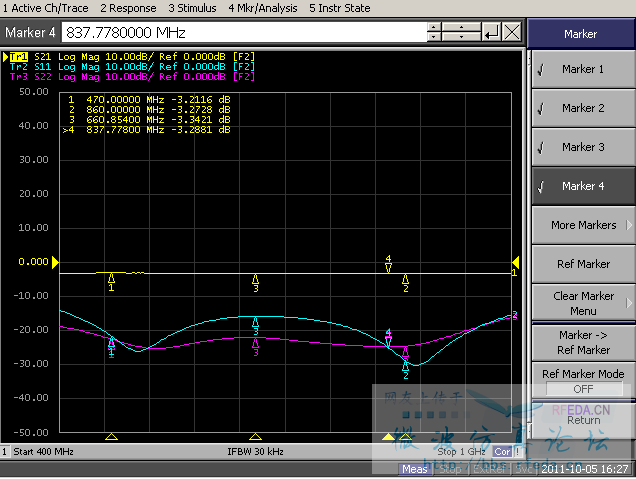This screenshot has width=636, height=479.
Task: Click the Cor correction status indicator
Action: point(502,452)
